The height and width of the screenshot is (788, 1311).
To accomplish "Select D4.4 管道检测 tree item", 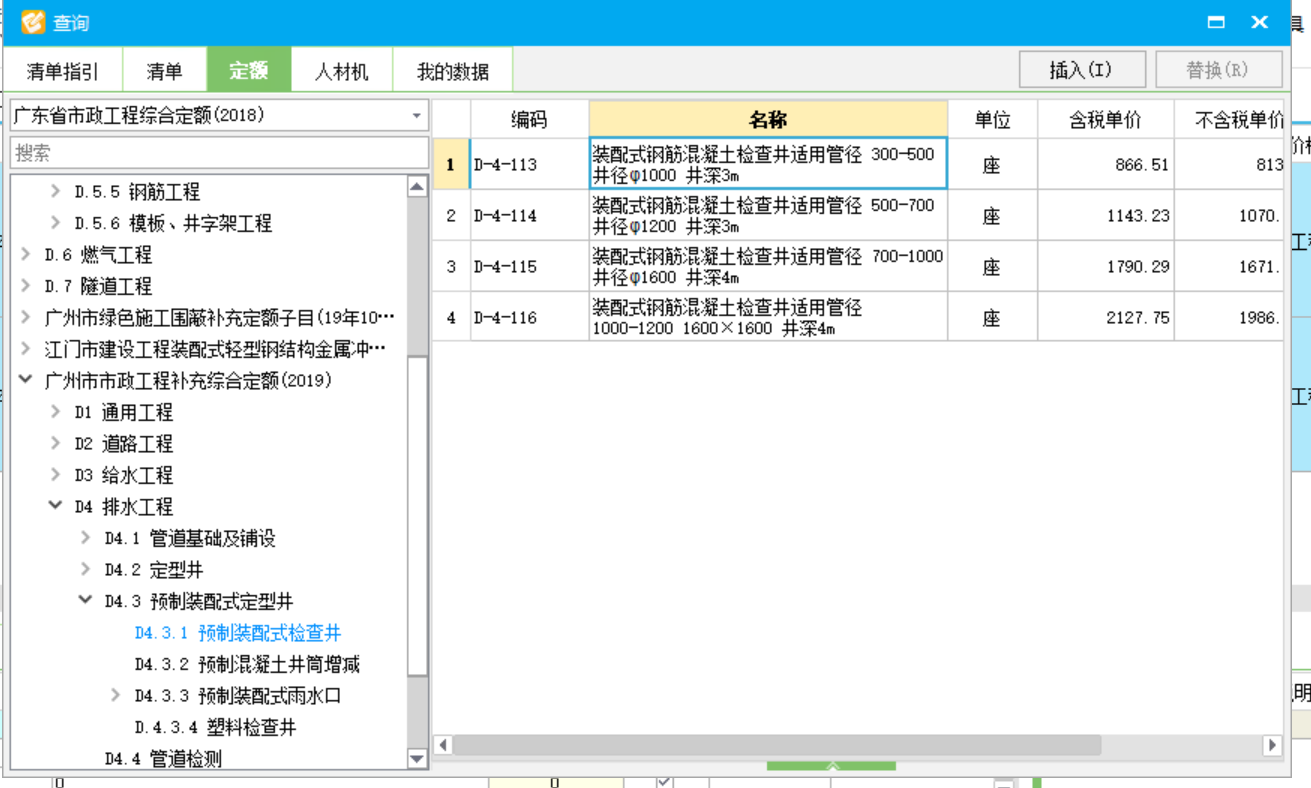I will point(163,759).
